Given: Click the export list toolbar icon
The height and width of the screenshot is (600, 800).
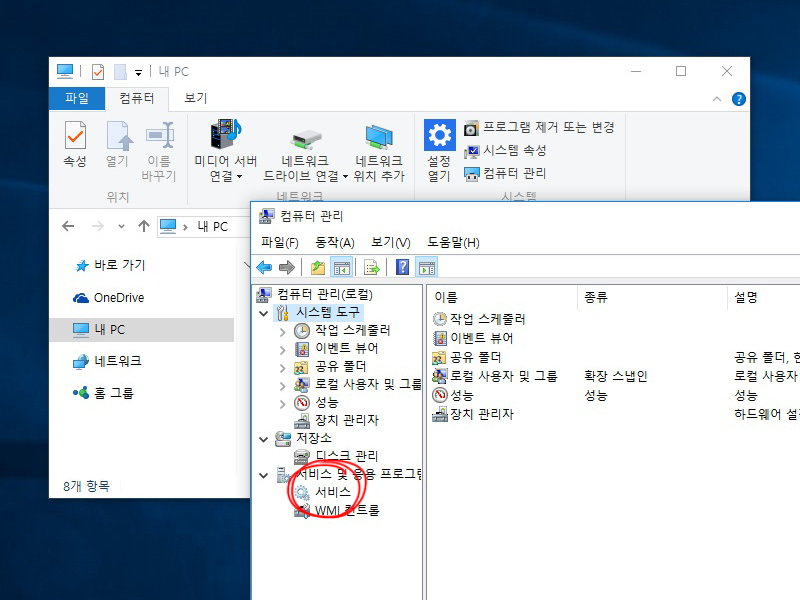Looking at the screenshot, I should coord(371,267).
